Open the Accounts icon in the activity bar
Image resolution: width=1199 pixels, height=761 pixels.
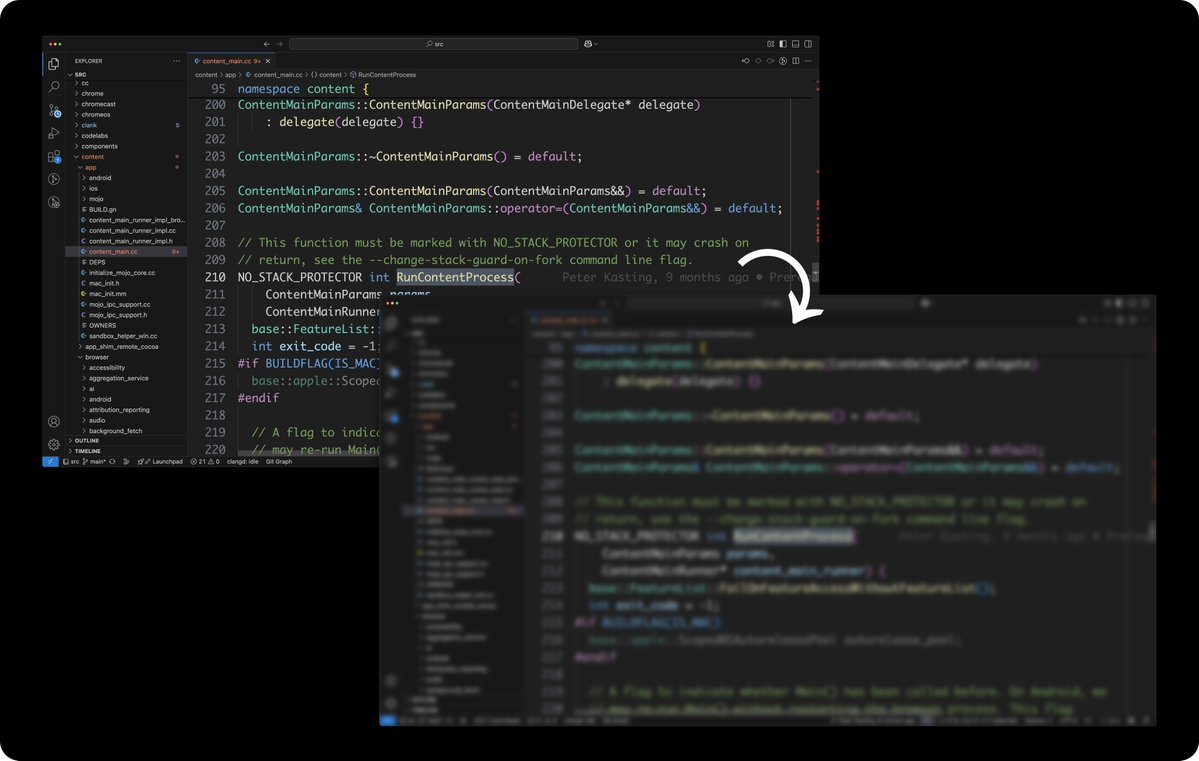(x=54, y=421)
